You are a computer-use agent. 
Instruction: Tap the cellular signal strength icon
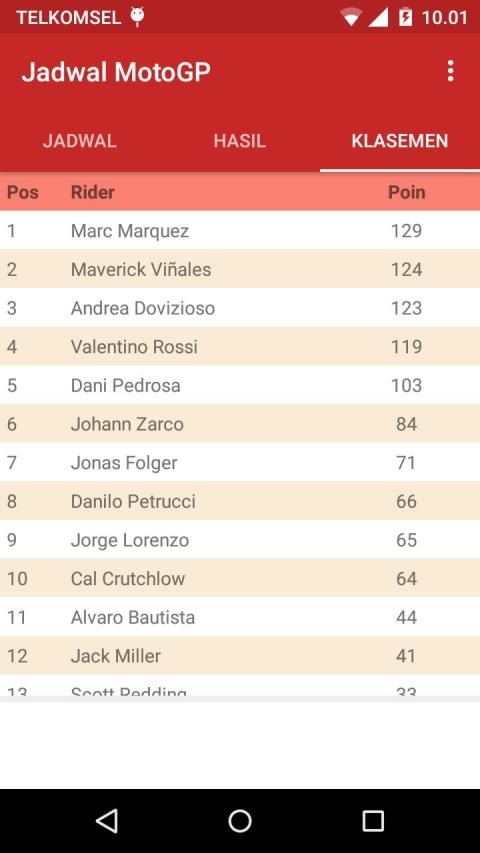[x=378, y=17]
